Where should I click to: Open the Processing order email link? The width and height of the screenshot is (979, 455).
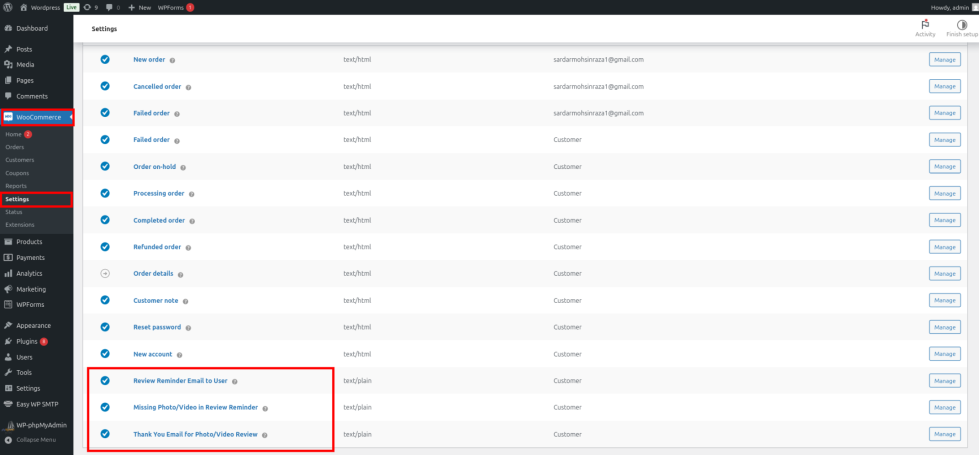point(159,193)
